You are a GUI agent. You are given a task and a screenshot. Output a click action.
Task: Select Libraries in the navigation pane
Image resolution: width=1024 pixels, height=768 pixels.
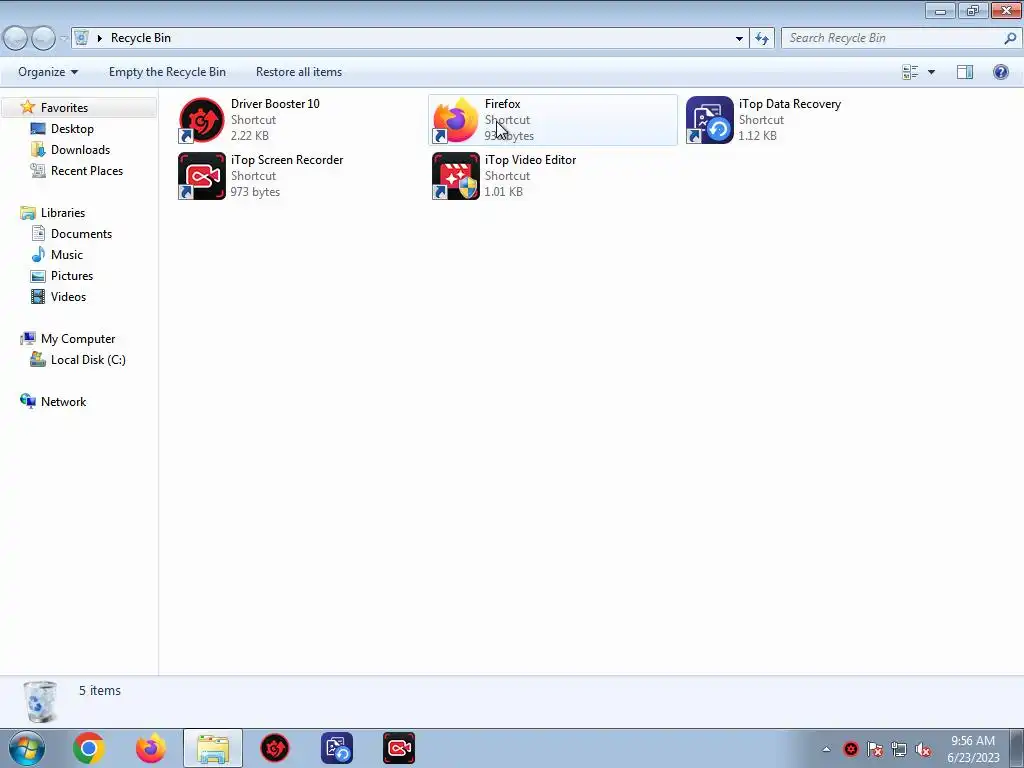click(63, 213)
